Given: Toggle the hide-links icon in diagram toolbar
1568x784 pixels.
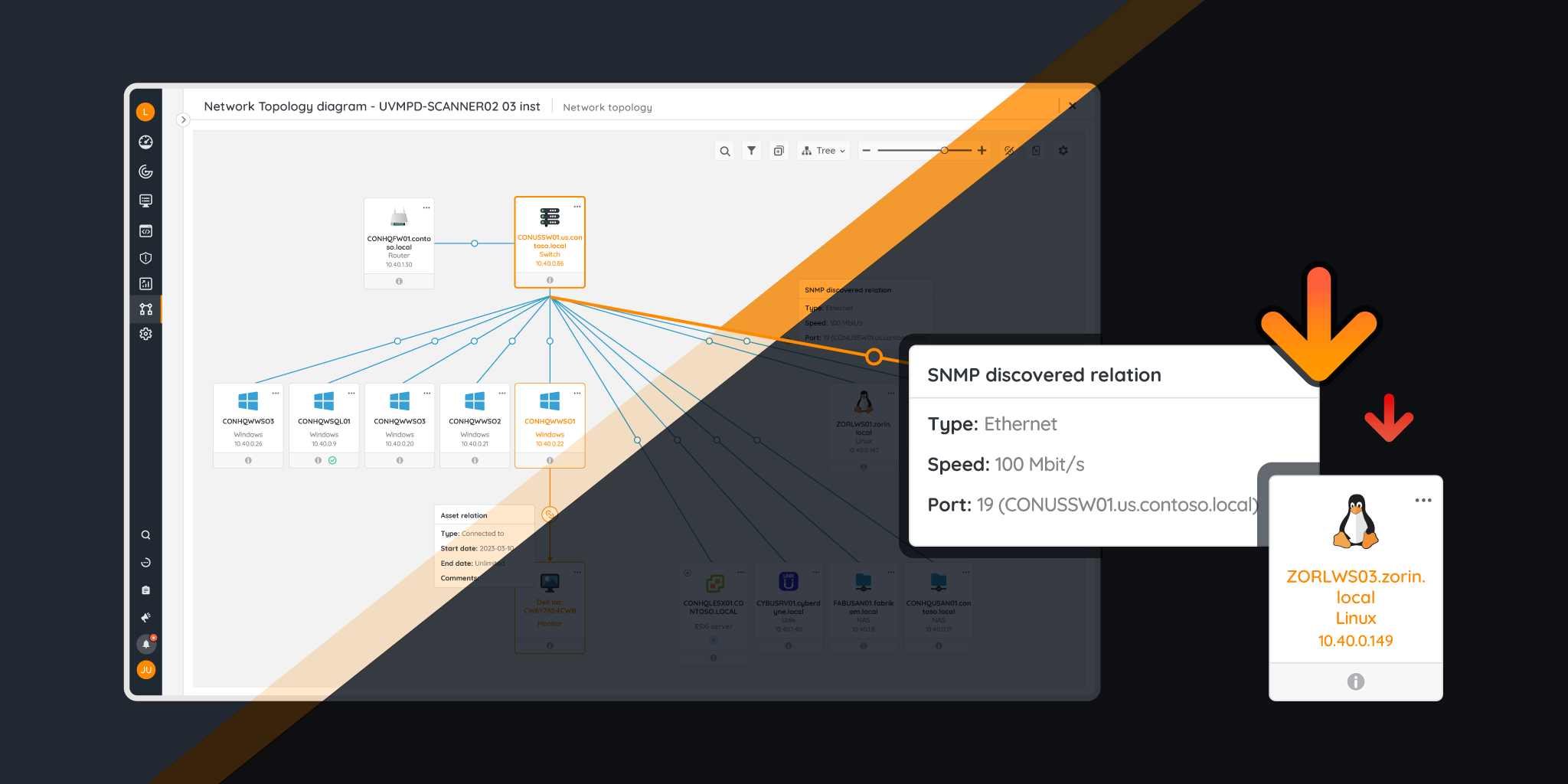Looking at the screenshot, I should point(1009,151).
